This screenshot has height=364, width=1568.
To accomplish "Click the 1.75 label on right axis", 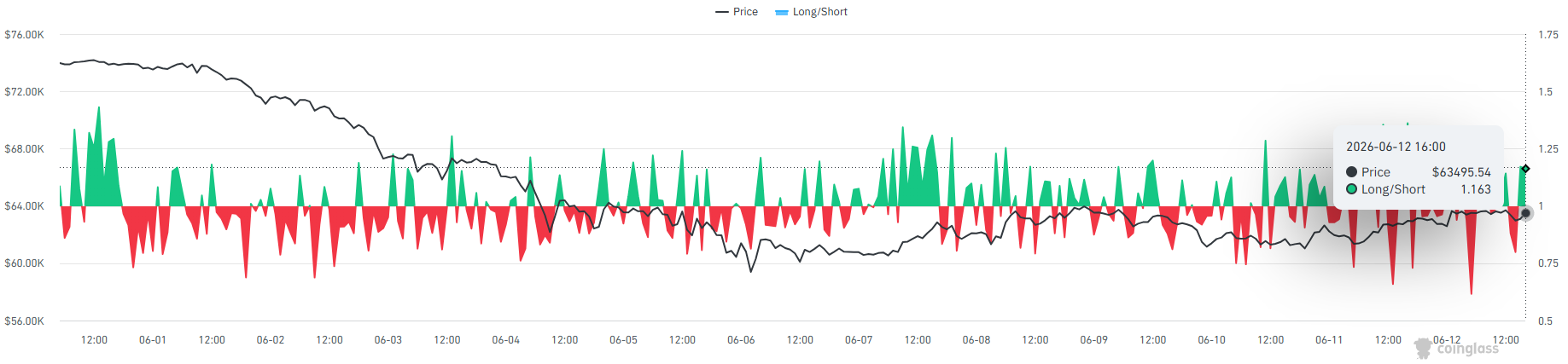I will pyautogui.click(x=1548, y=35).
